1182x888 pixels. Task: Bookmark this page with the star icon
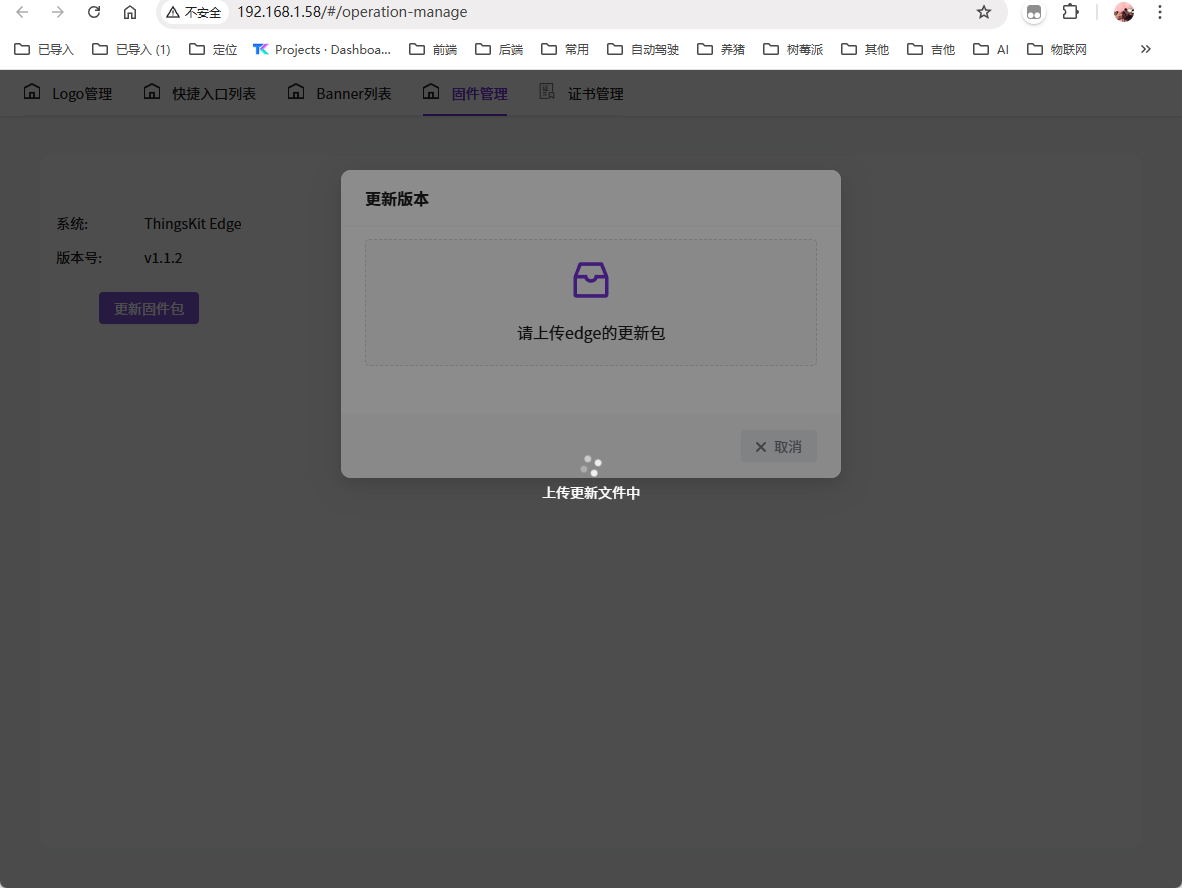pos(984,12)
